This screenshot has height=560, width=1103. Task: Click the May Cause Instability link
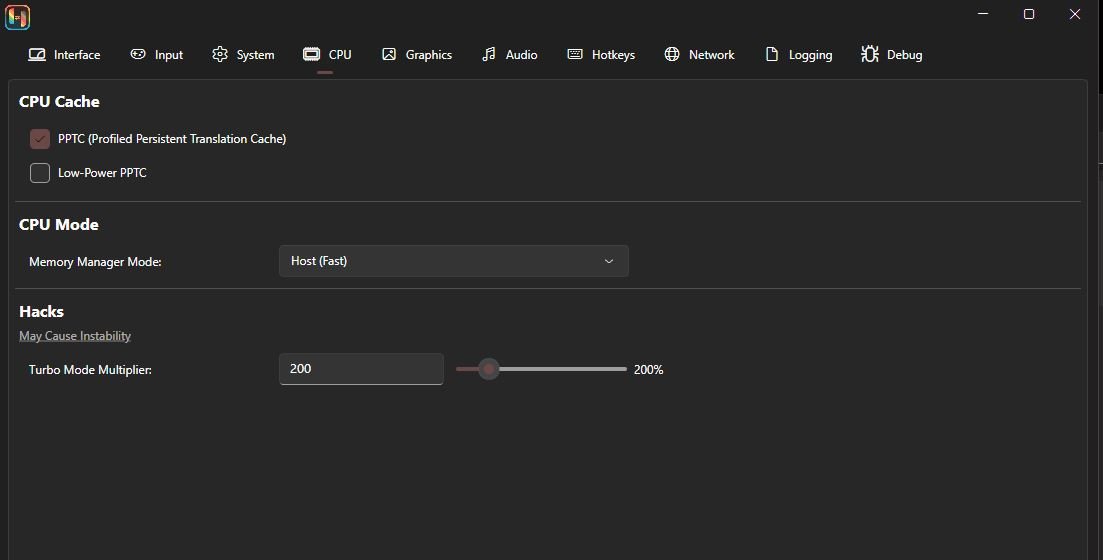(75, 336)
